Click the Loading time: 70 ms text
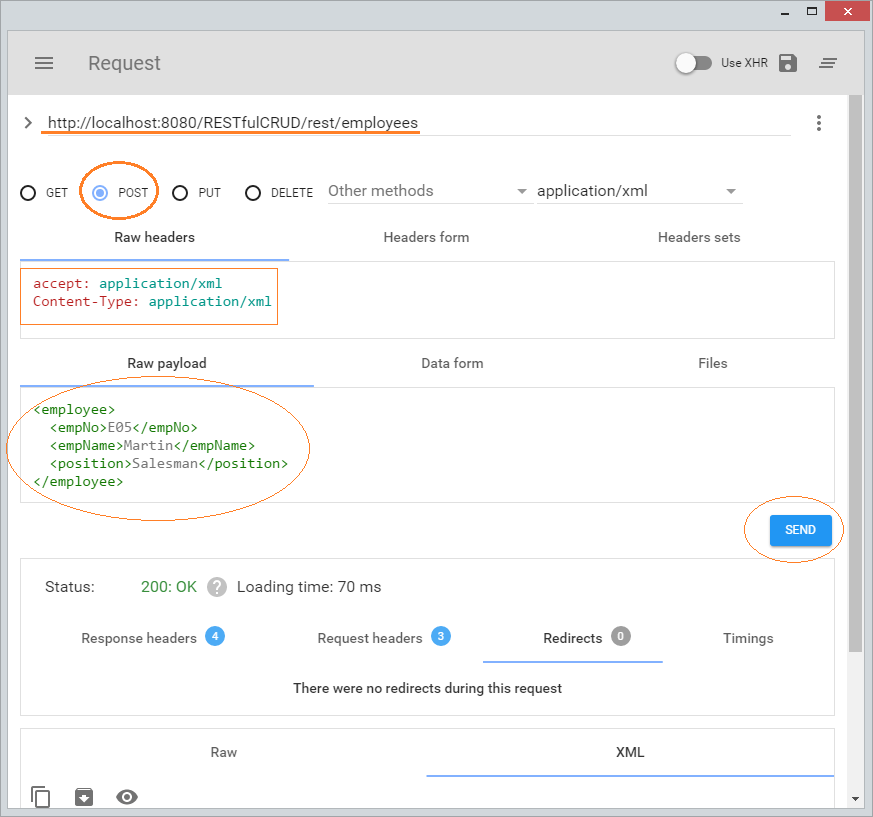 [309, 587]
